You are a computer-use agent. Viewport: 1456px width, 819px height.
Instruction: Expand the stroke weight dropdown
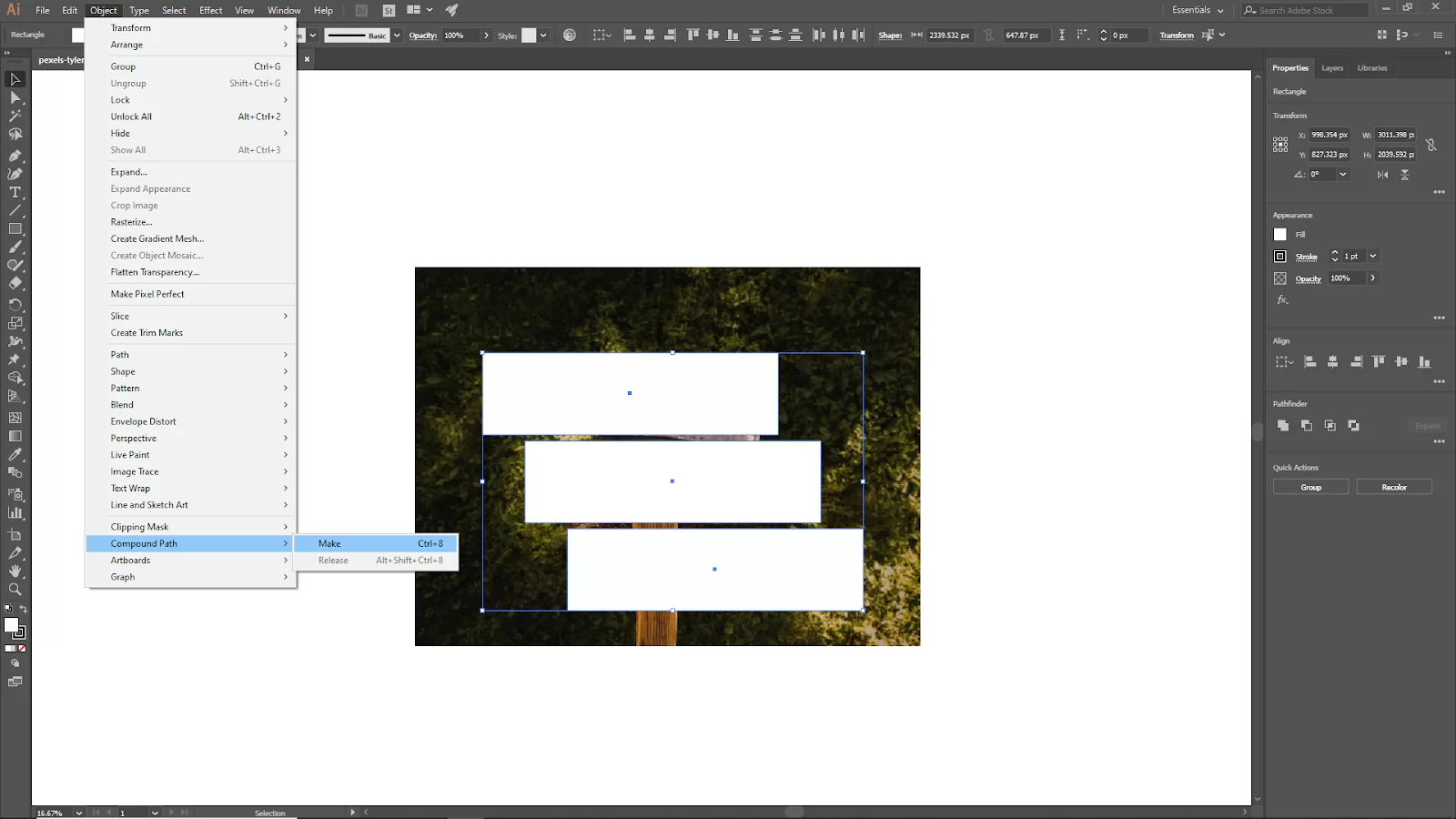pyautogui.click(x=1373, y=257)
